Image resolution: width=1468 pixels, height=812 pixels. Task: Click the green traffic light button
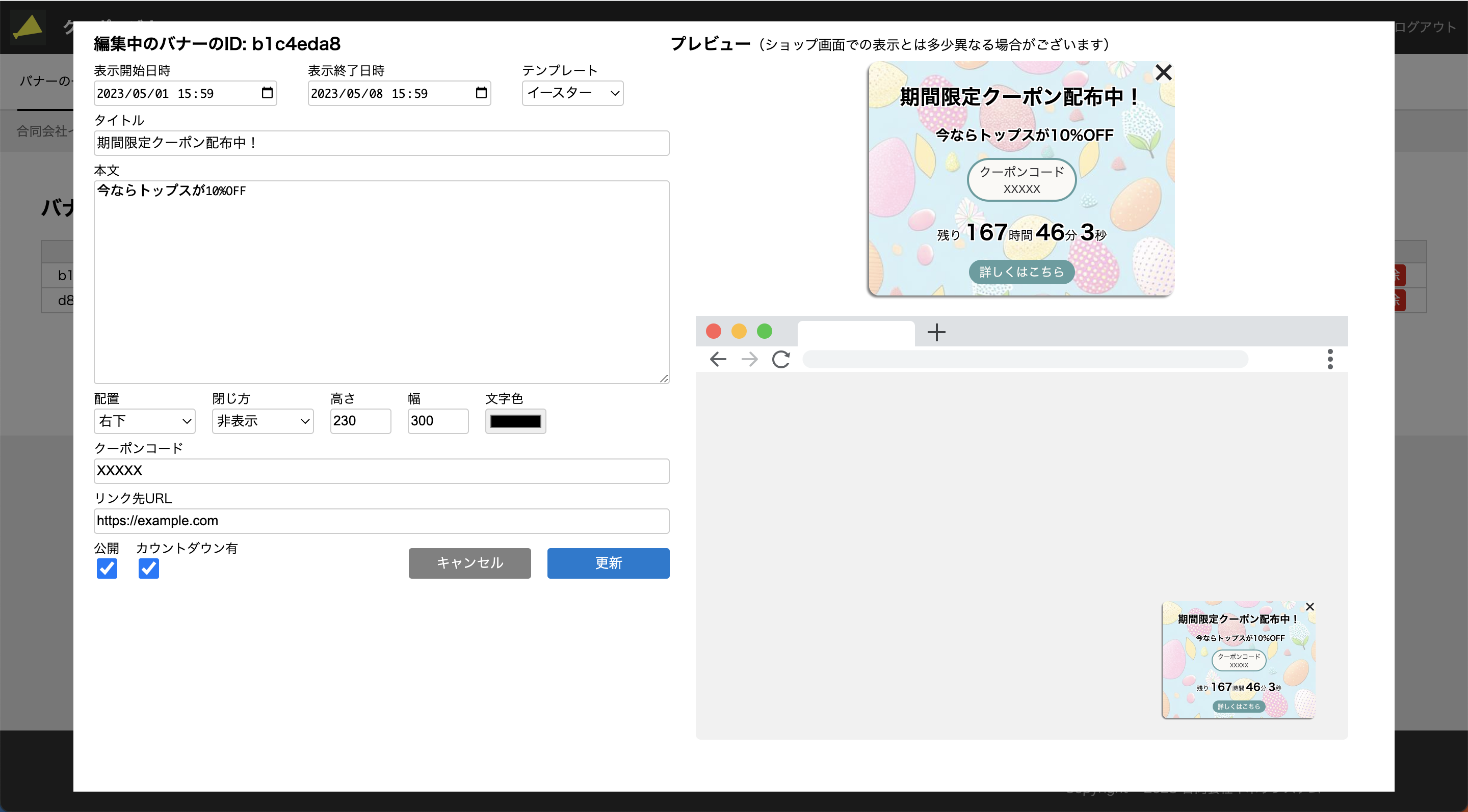pos(764,331)
